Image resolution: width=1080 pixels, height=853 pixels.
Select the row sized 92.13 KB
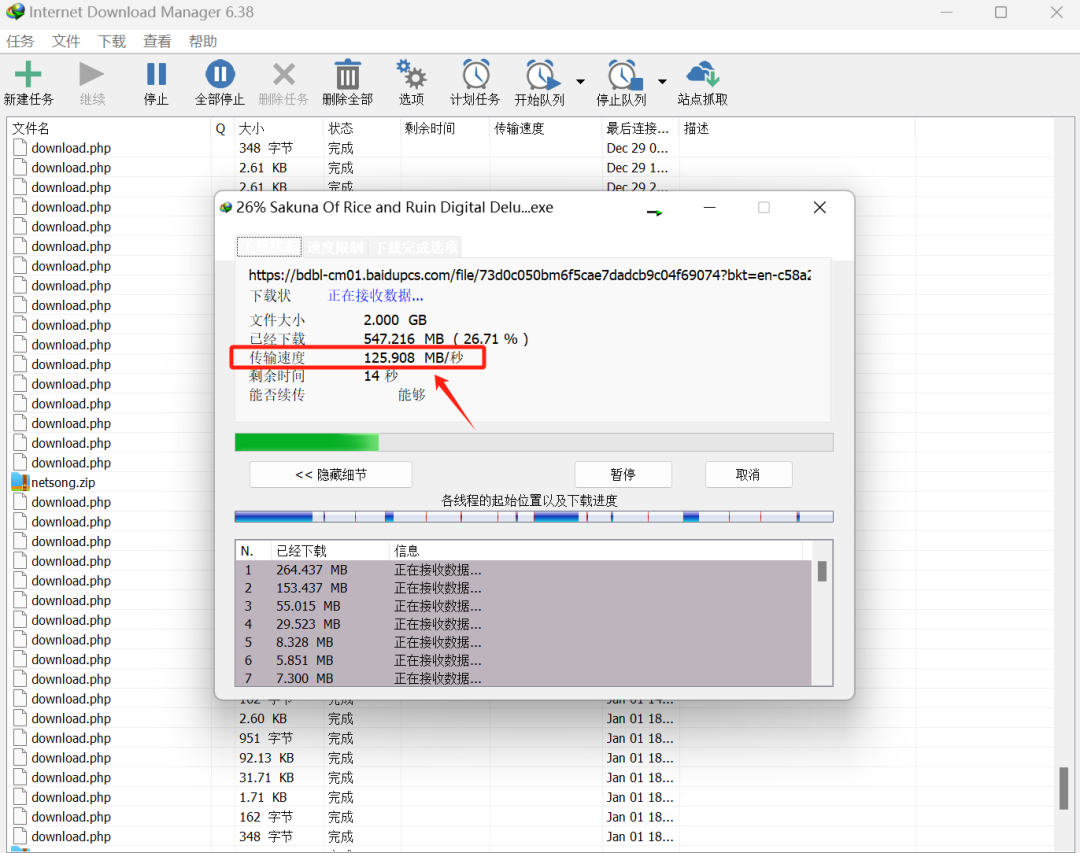pos(530,758)
